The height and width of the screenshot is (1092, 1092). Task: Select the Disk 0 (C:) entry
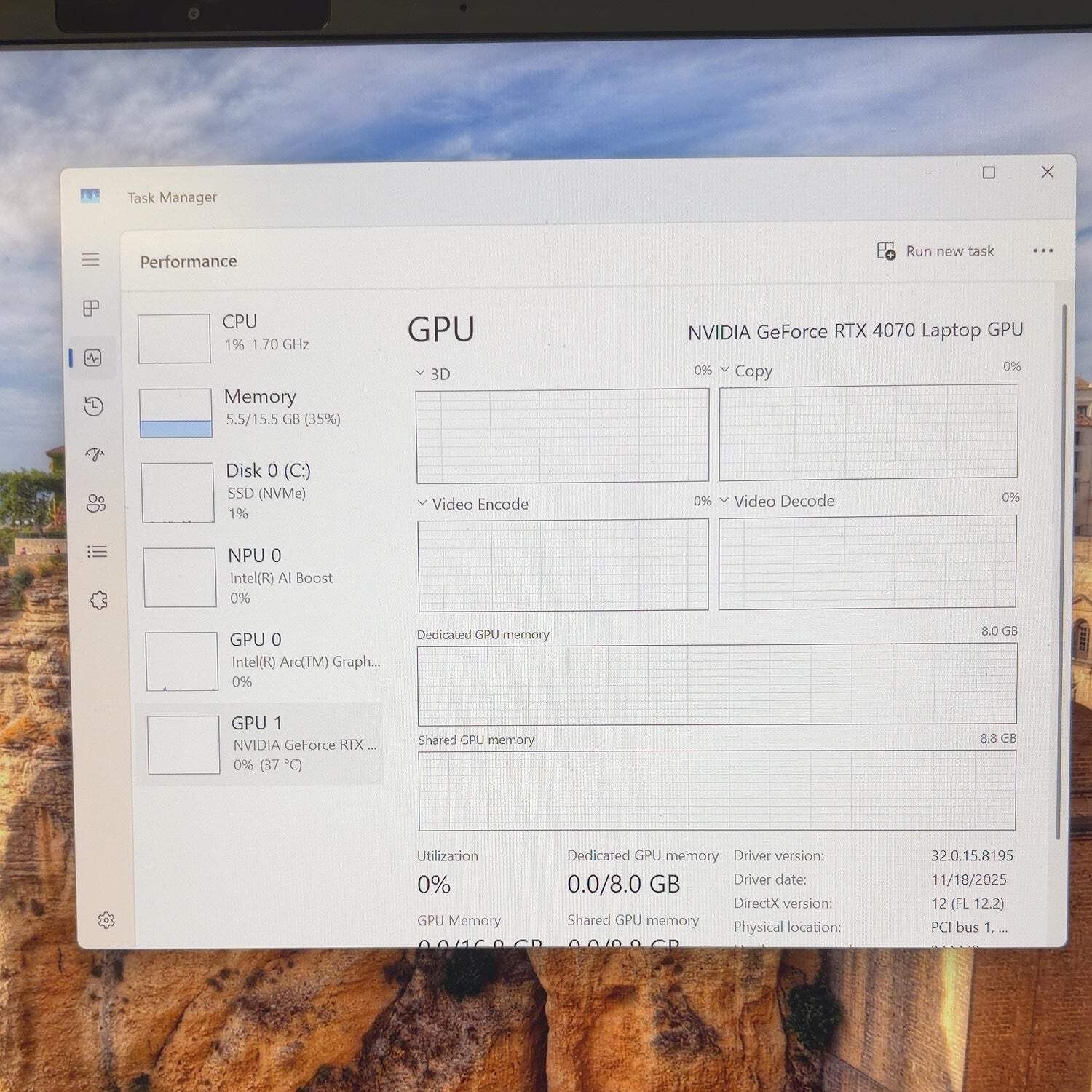point(260,491)
